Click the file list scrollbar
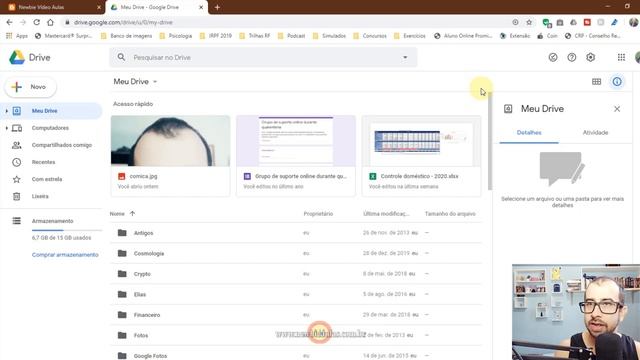Viewport: 640px width, 360px height. (x=490, y=141)
